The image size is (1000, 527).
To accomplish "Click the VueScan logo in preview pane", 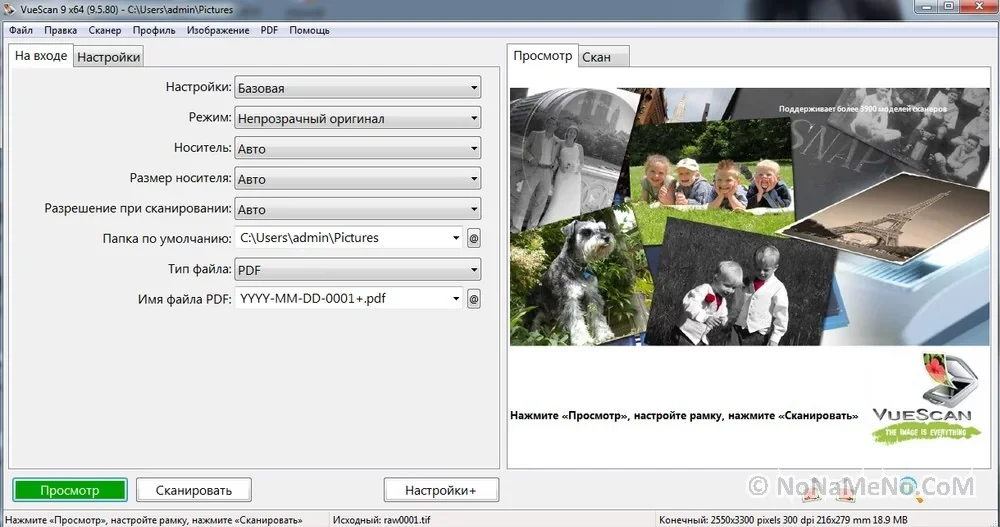I will (920, 398).
